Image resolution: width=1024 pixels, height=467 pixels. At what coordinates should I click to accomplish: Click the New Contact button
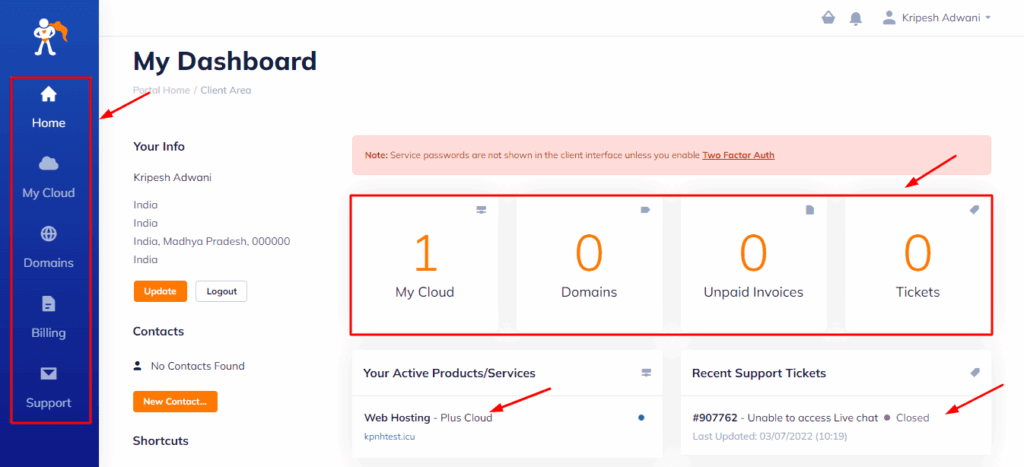tap(174, 401)
